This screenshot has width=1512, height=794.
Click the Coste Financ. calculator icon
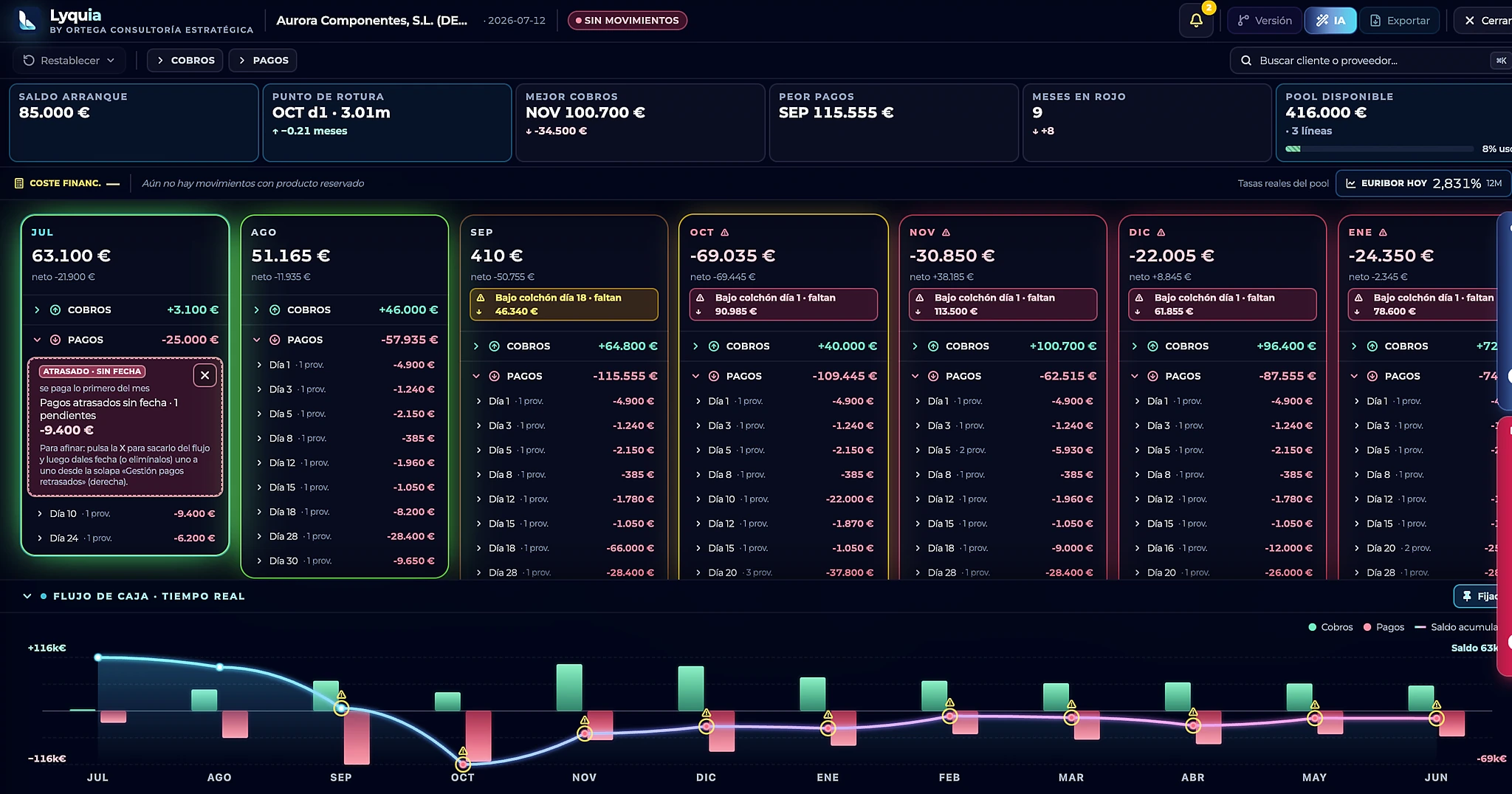click(19, 183)
